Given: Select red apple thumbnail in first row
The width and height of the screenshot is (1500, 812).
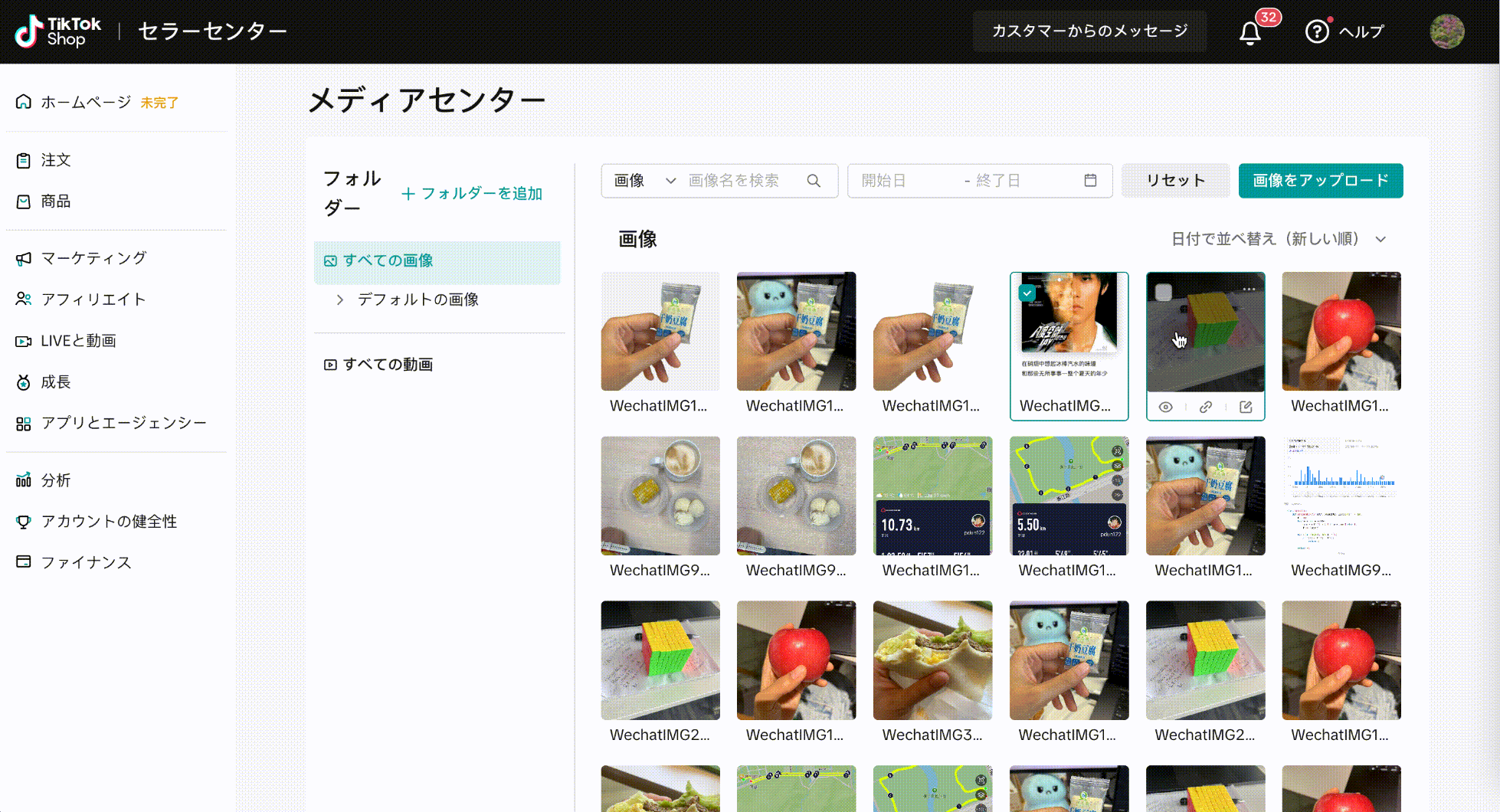Looking at the screenshot, I should pyautogui.click(x=1341, y=331).
